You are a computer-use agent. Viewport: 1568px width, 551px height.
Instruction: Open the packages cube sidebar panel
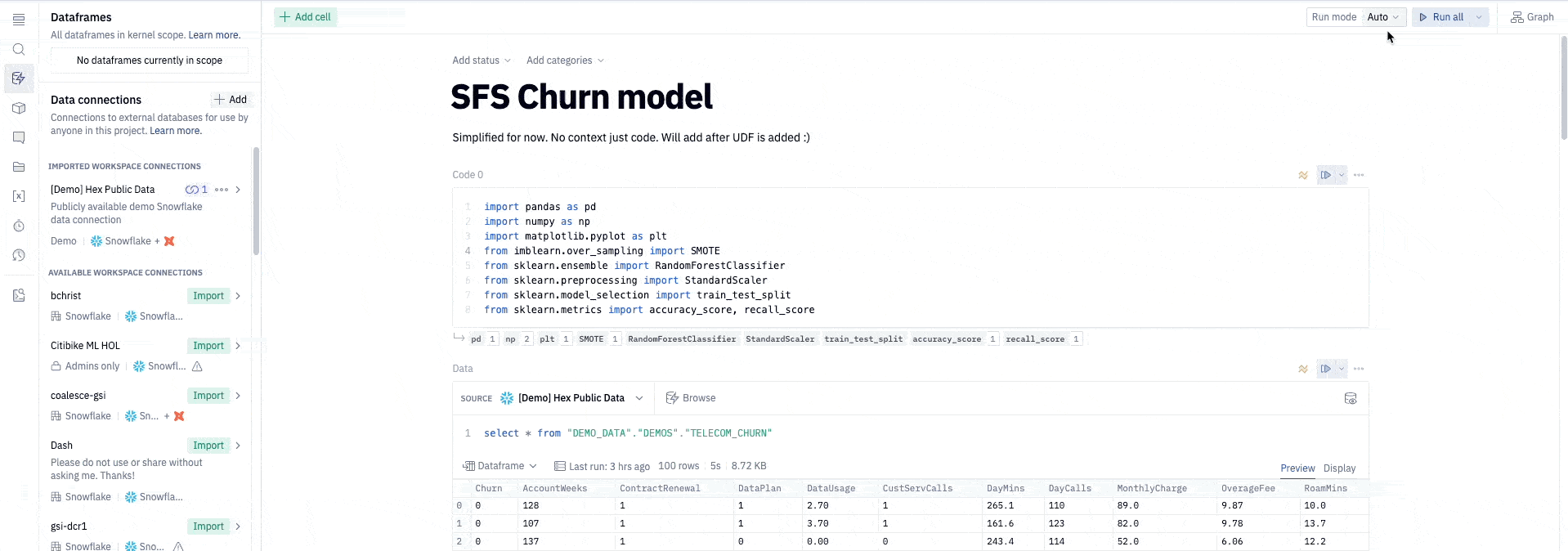pyautogui.click(x=19, y=108)
